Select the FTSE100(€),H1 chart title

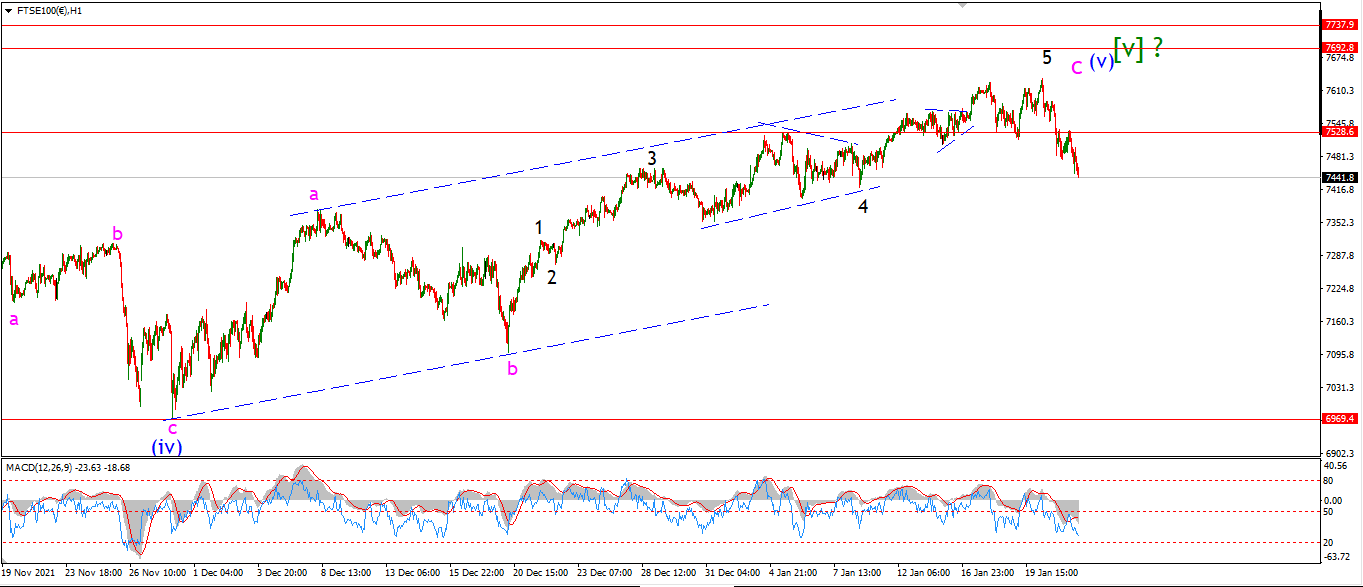(50, 9)
